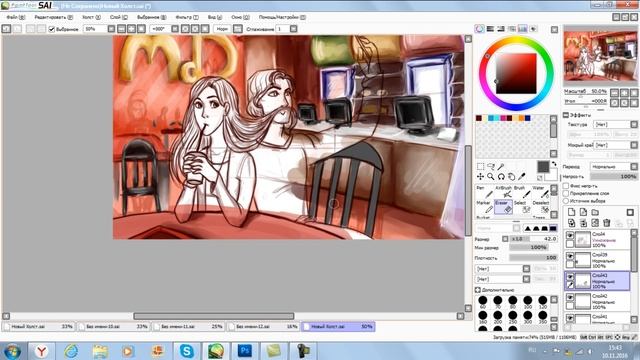Select the Brush tool

521,192
